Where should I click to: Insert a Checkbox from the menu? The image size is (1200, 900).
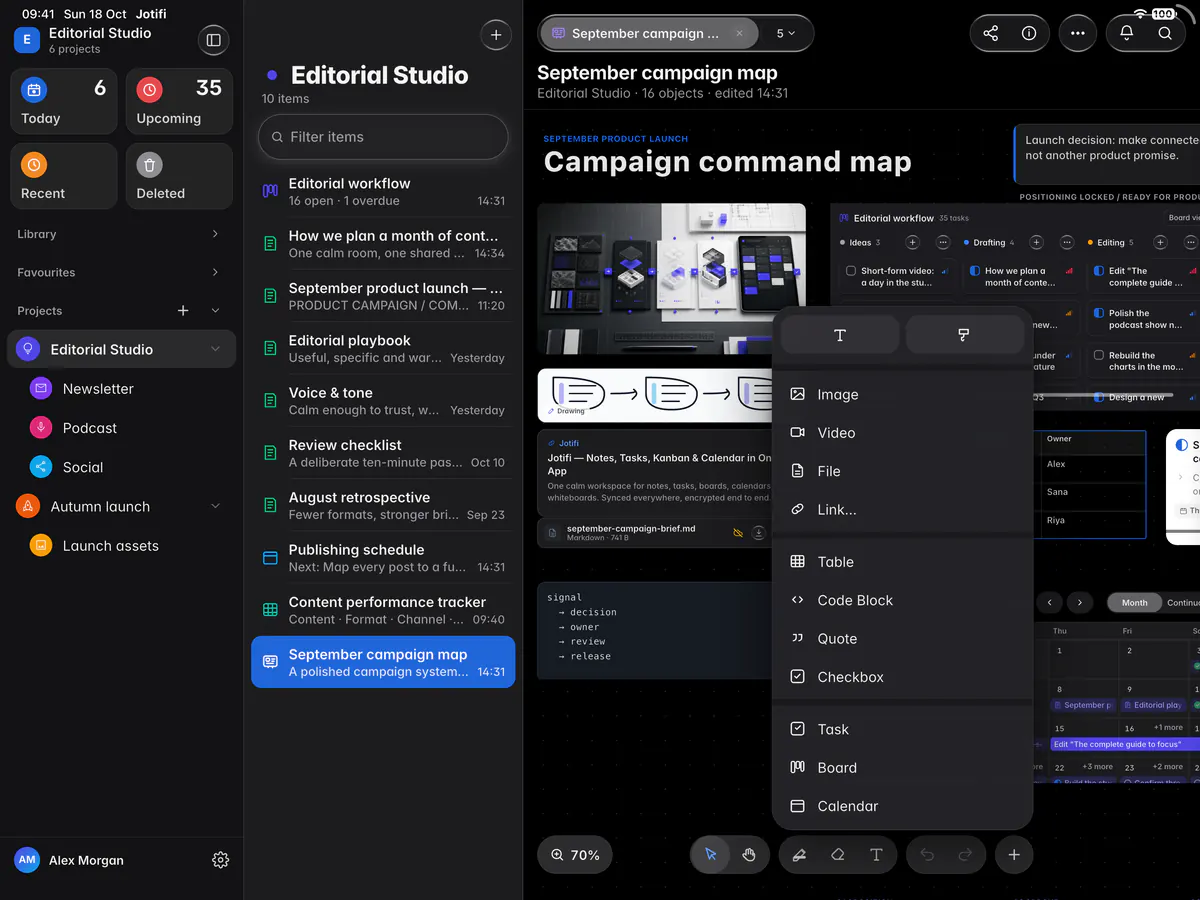click(x=903, y=677)
